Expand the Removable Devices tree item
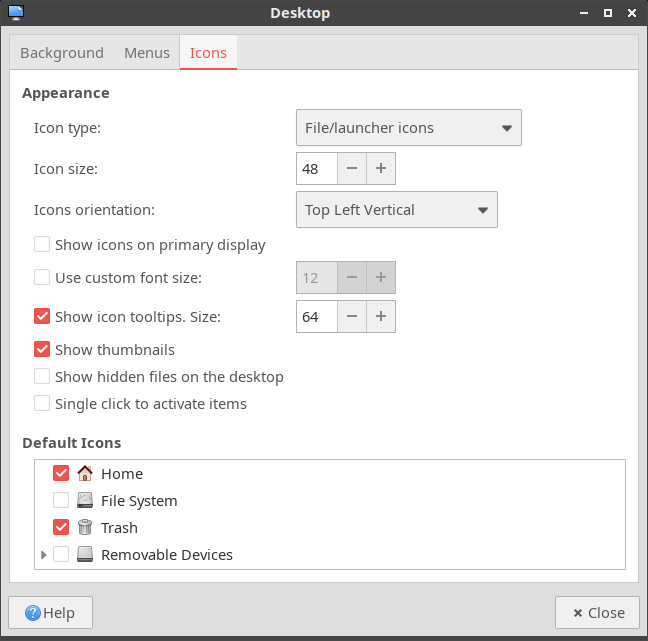648x641 pixels. tap(43, 555)
